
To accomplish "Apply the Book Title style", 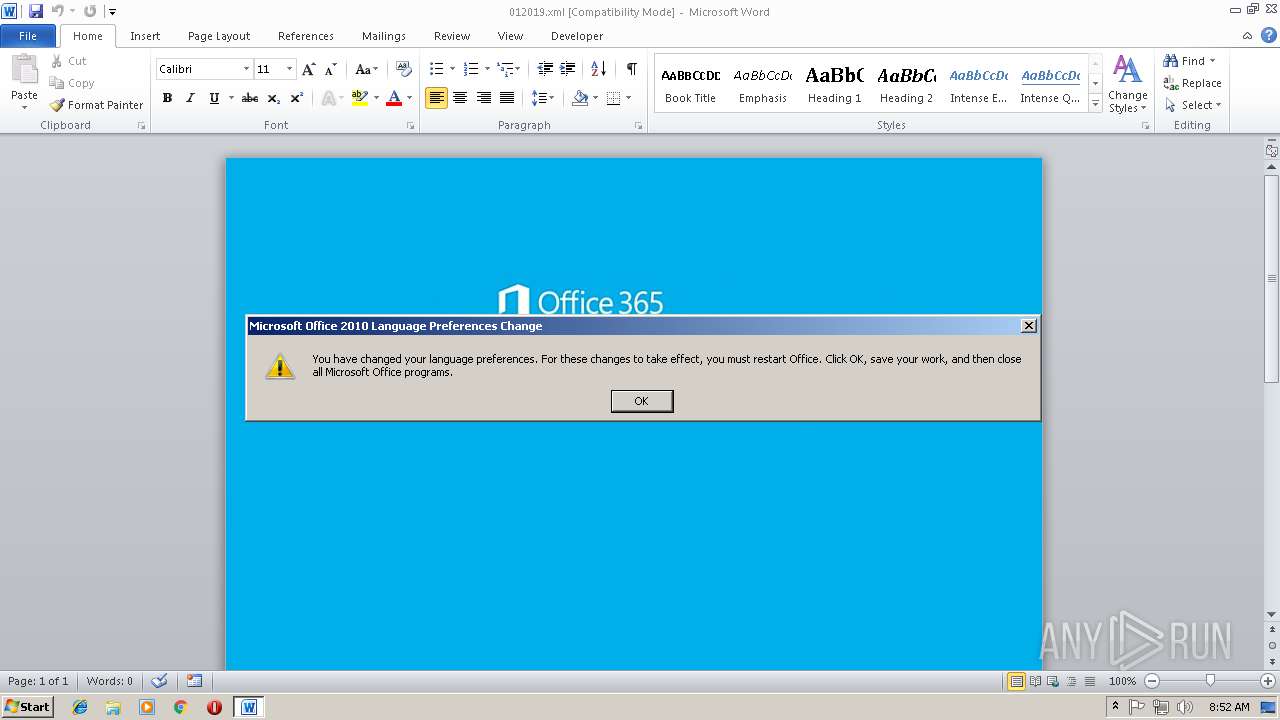I will pos(691,84).
